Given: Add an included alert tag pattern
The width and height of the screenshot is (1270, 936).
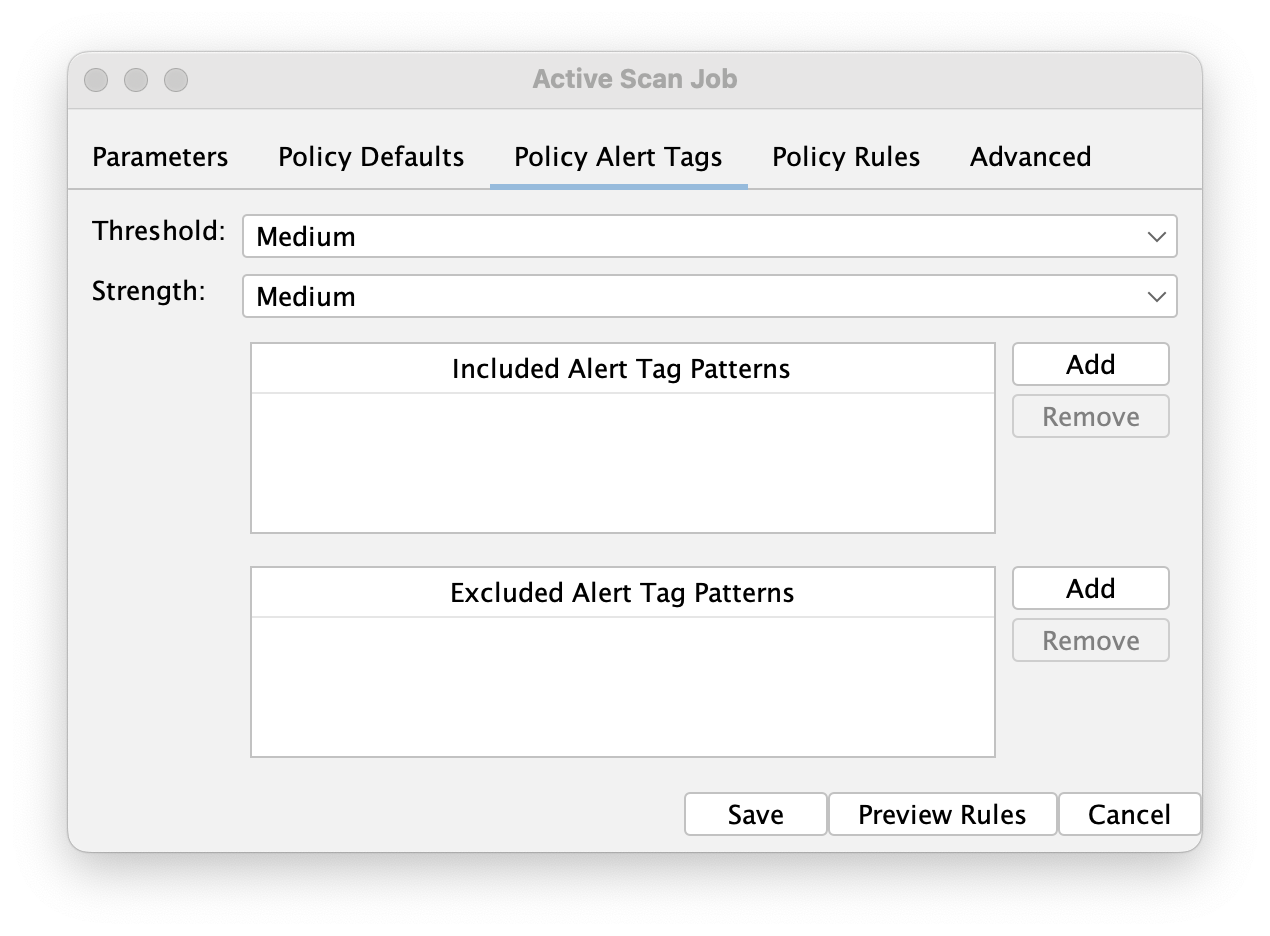Looking at the screenshot, I should point(1089,364).
